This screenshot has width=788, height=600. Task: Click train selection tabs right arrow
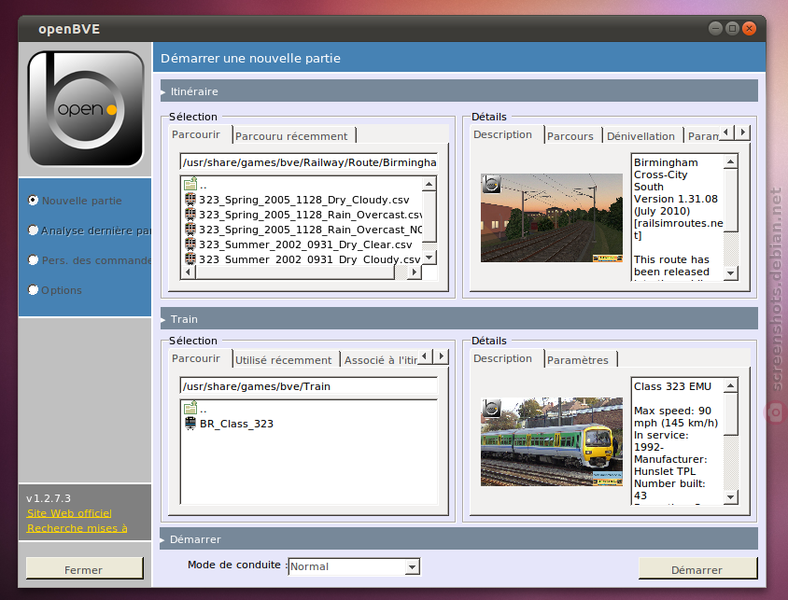point(441,356)
